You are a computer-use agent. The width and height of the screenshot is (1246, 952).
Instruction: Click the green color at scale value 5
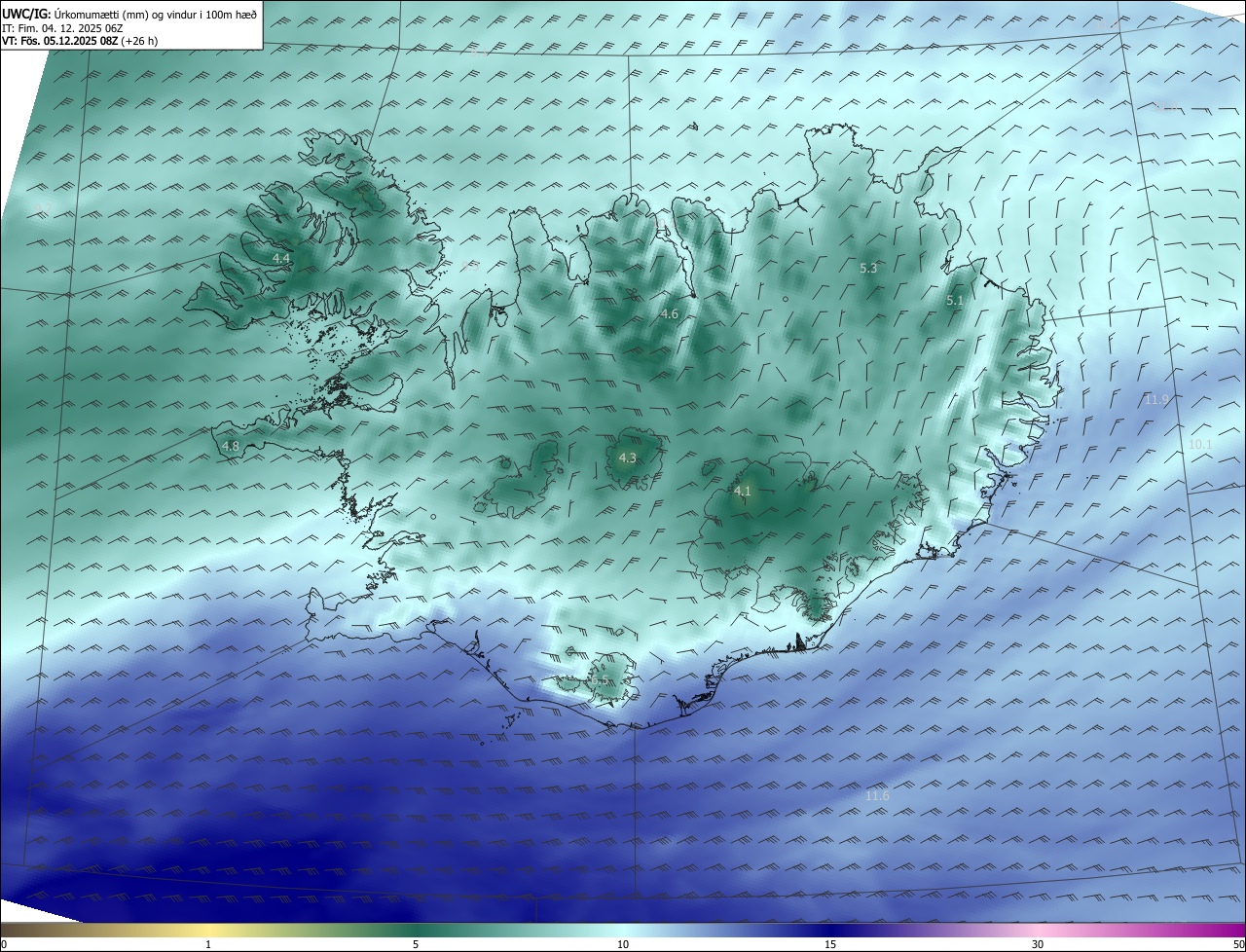[416, 930]
